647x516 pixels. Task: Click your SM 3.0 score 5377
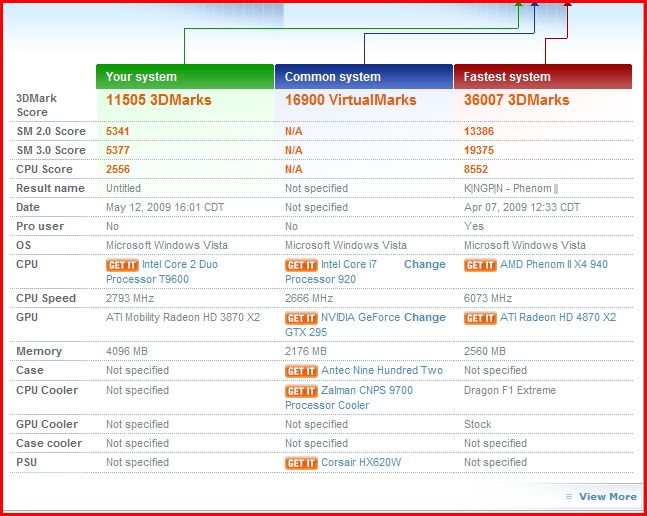click(x=118, y=150)
